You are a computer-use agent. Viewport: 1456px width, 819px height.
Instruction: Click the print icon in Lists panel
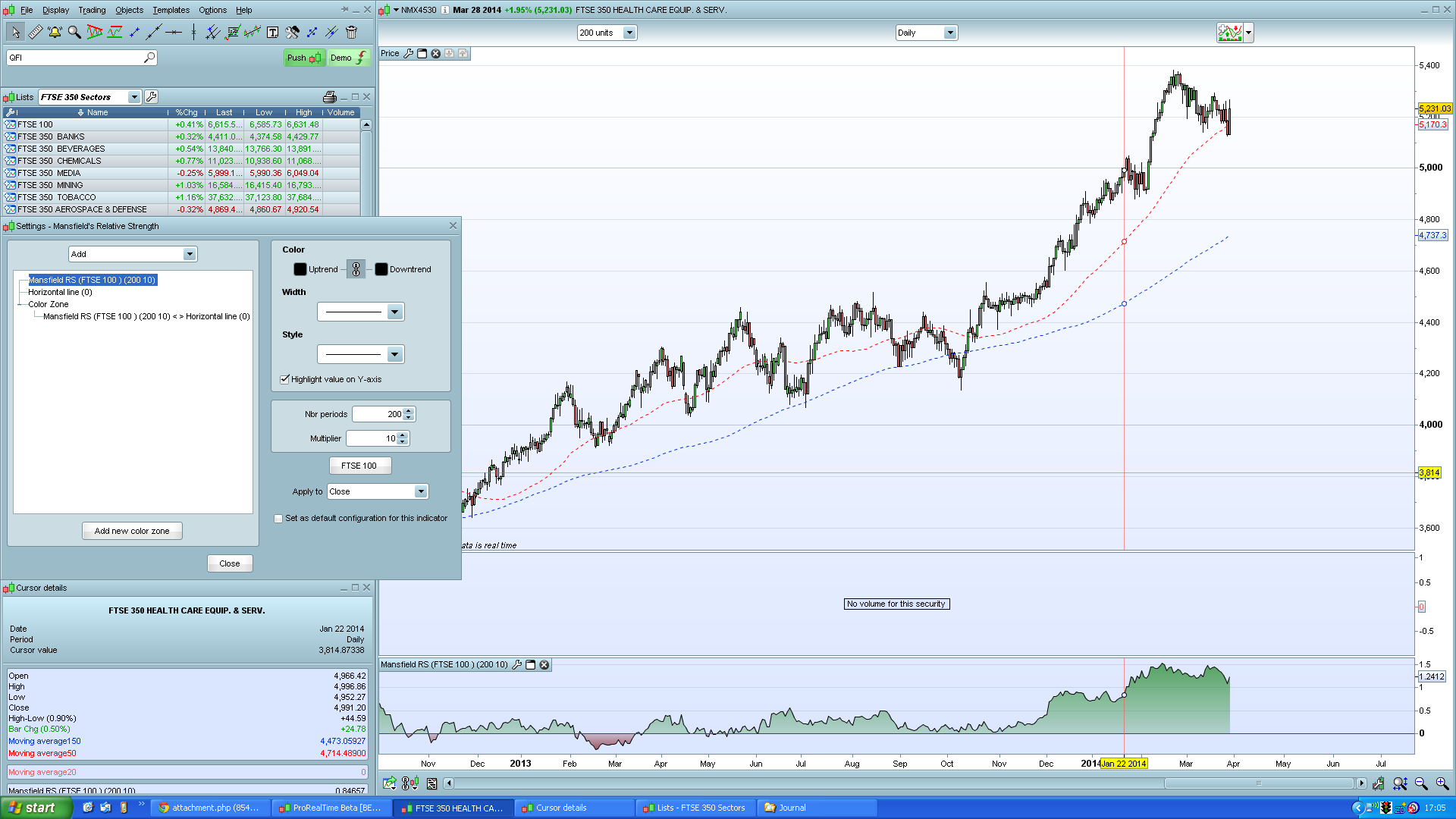pyautogui.click(x=329, y=97)
